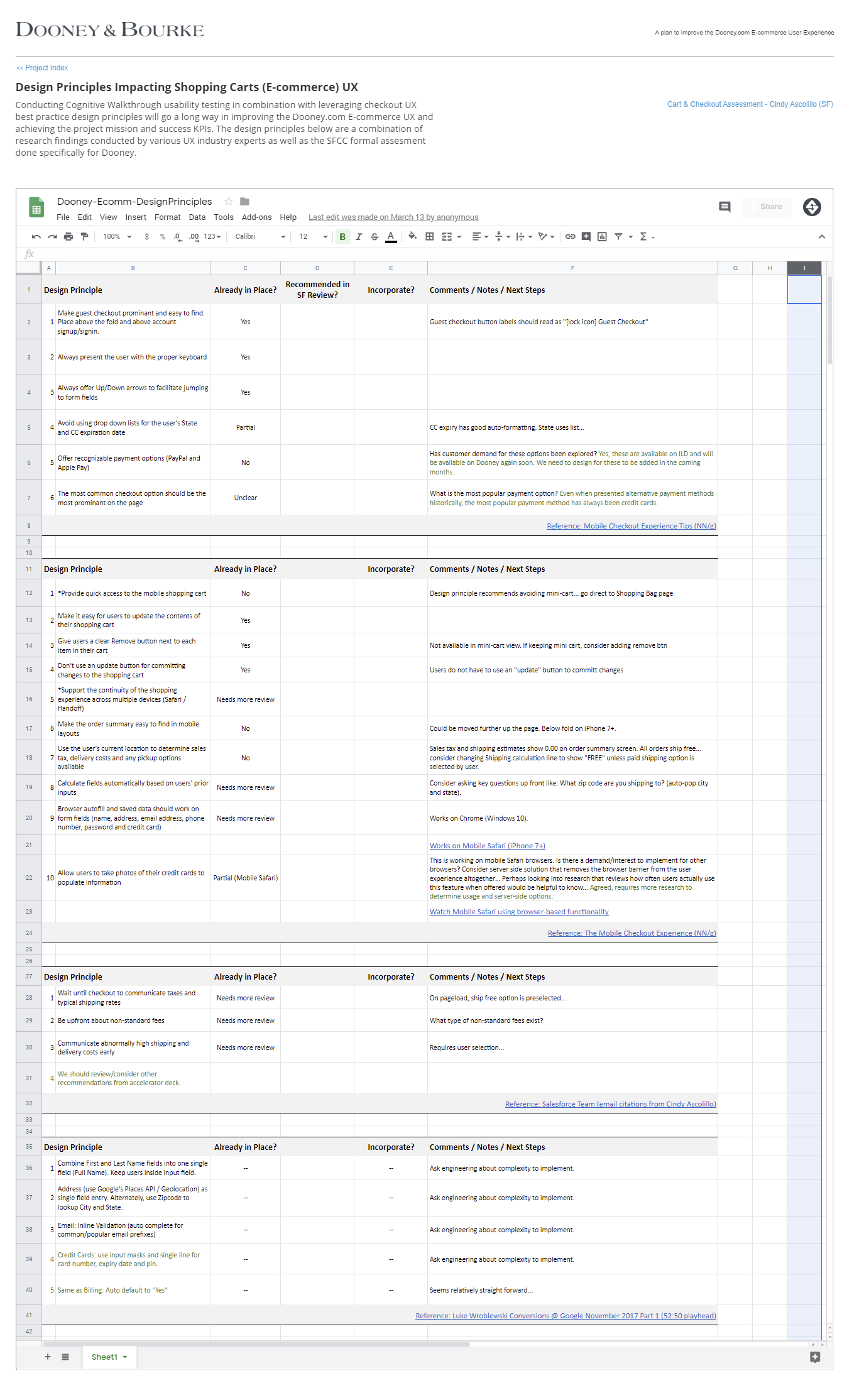The image size is (847, 1400).
Task: Open comments history icon
Action: click(x=724, y=207)
